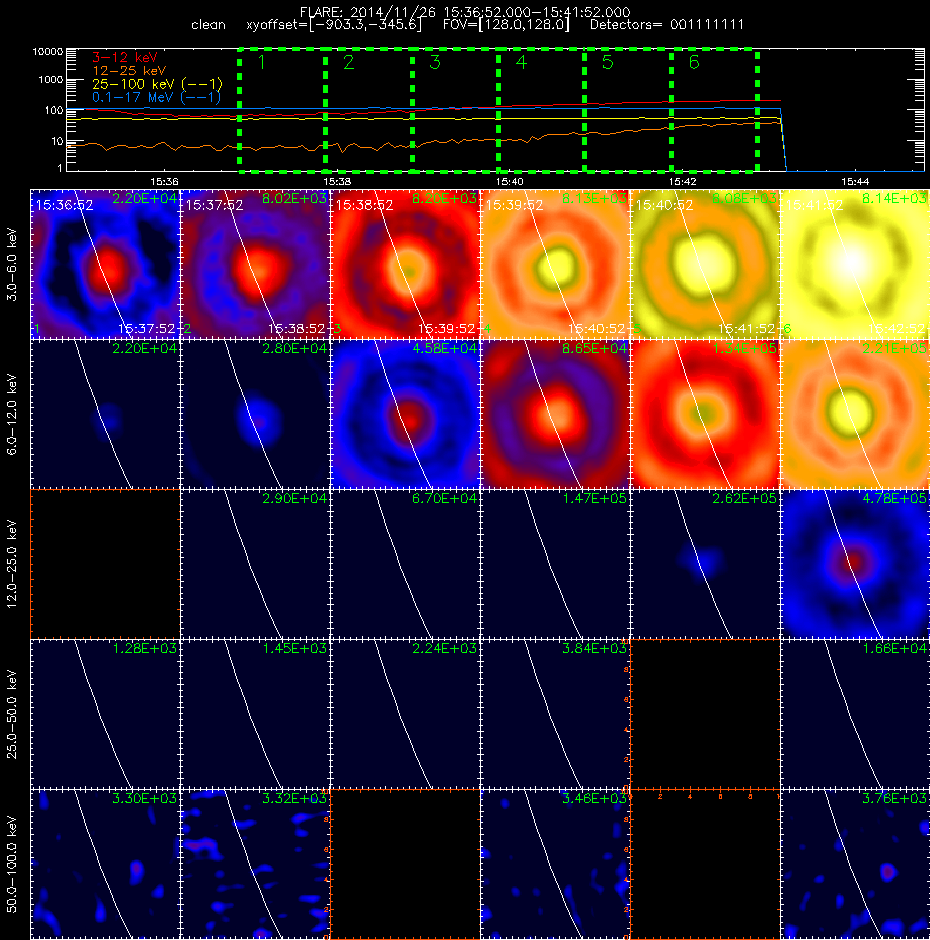
Task: Click the 8.14E+03 peak value label
Action: pos(894,198)
